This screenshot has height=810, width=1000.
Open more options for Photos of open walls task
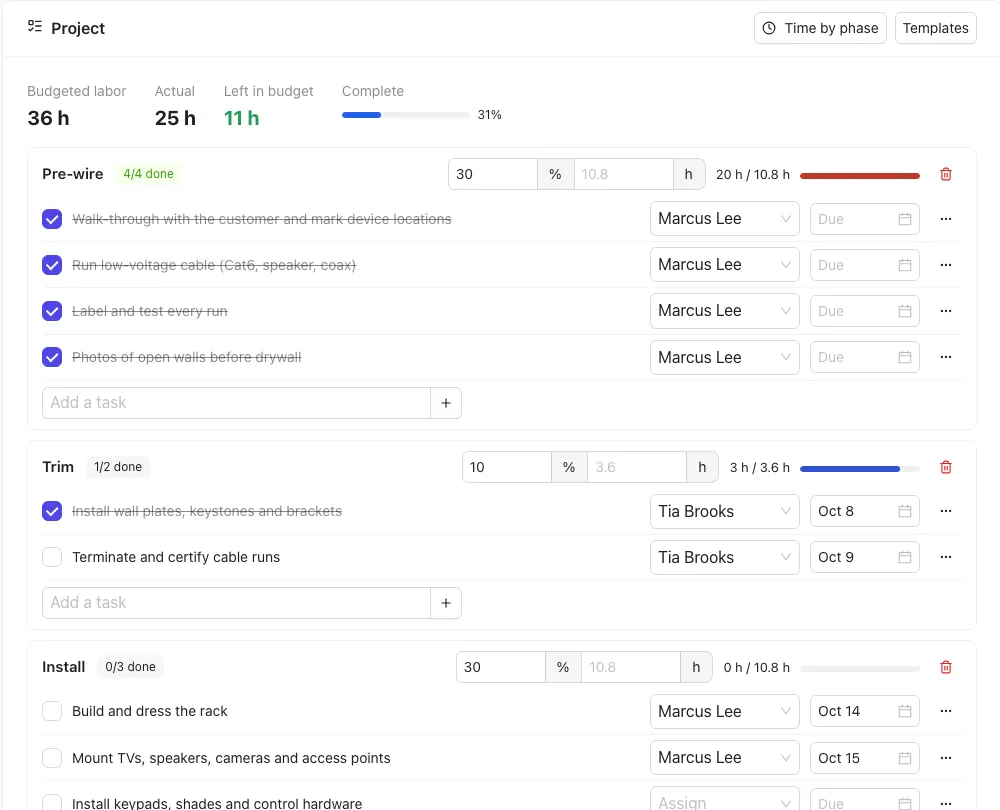[946, 357]
